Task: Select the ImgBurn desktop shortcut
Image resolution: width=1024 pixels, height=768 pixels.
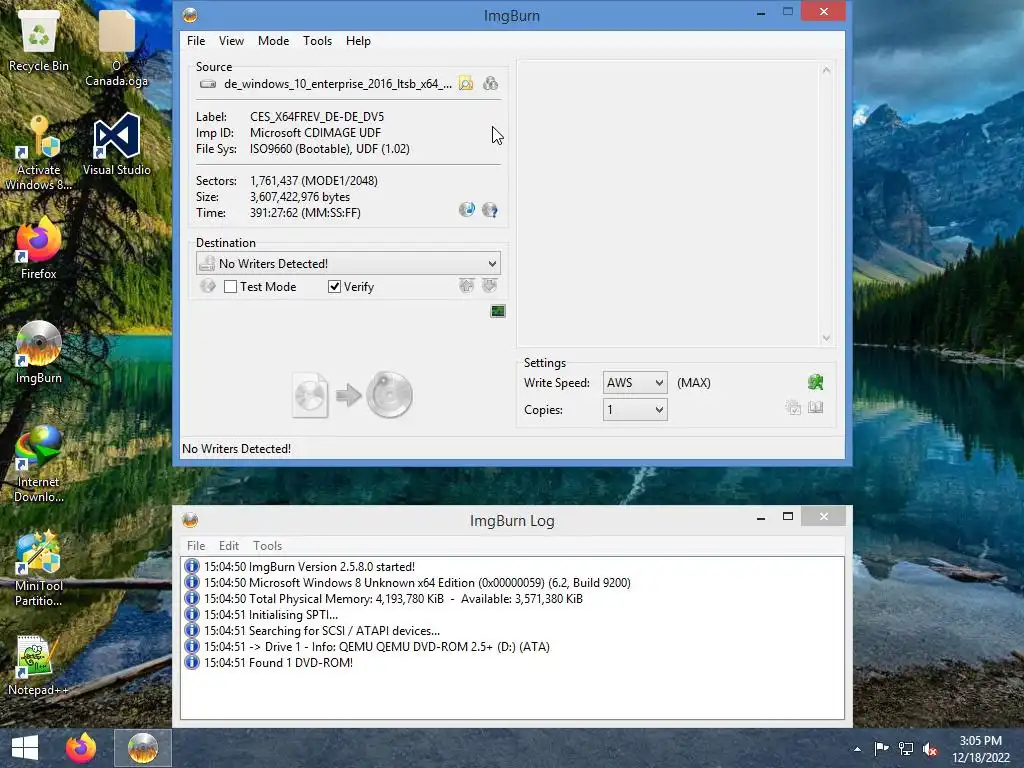Action: tap(39, 353)
